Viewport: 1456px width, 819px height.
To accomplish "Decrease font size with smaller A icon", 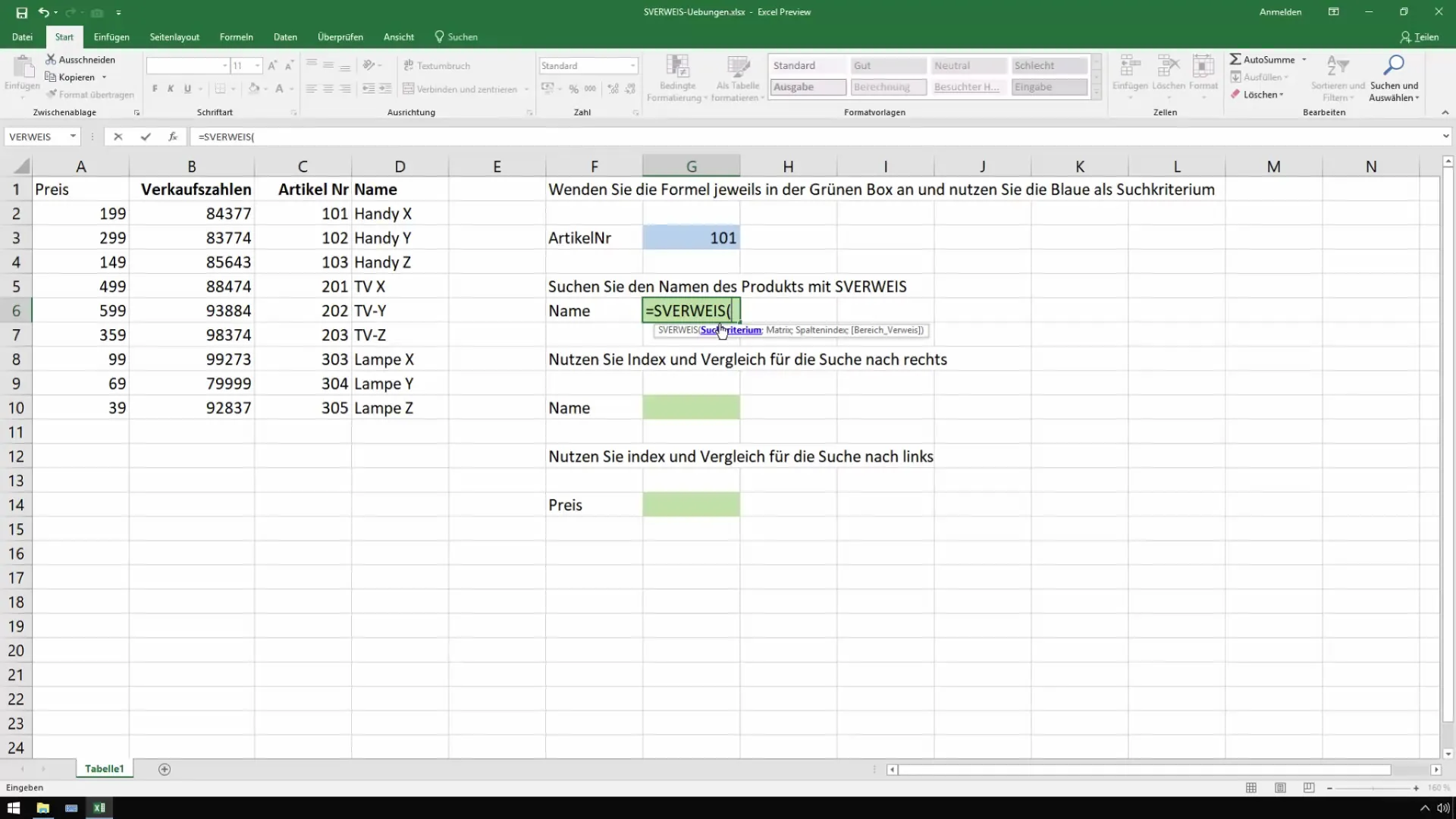I will pyautogui.click(x=289, y=66).
